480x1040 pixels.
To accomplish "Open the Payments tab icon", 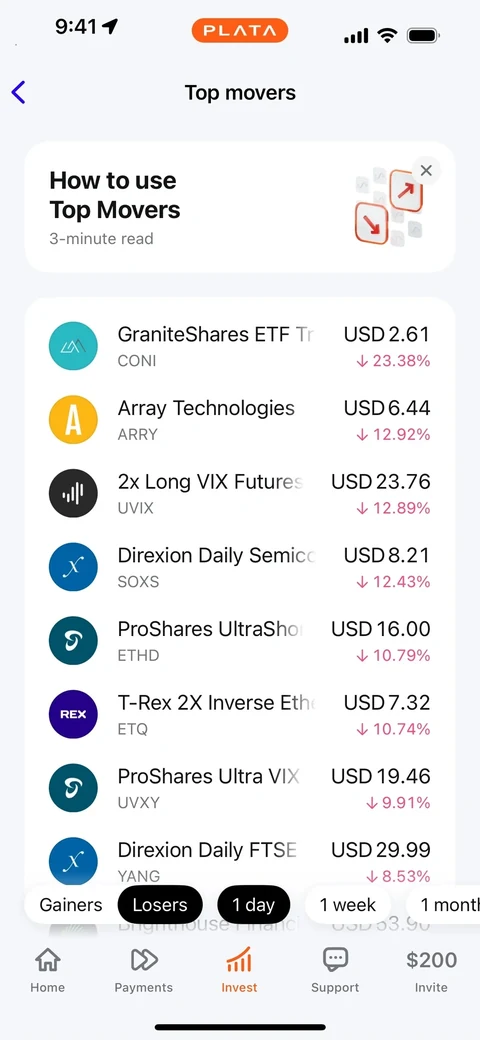I will click(144, 959).
